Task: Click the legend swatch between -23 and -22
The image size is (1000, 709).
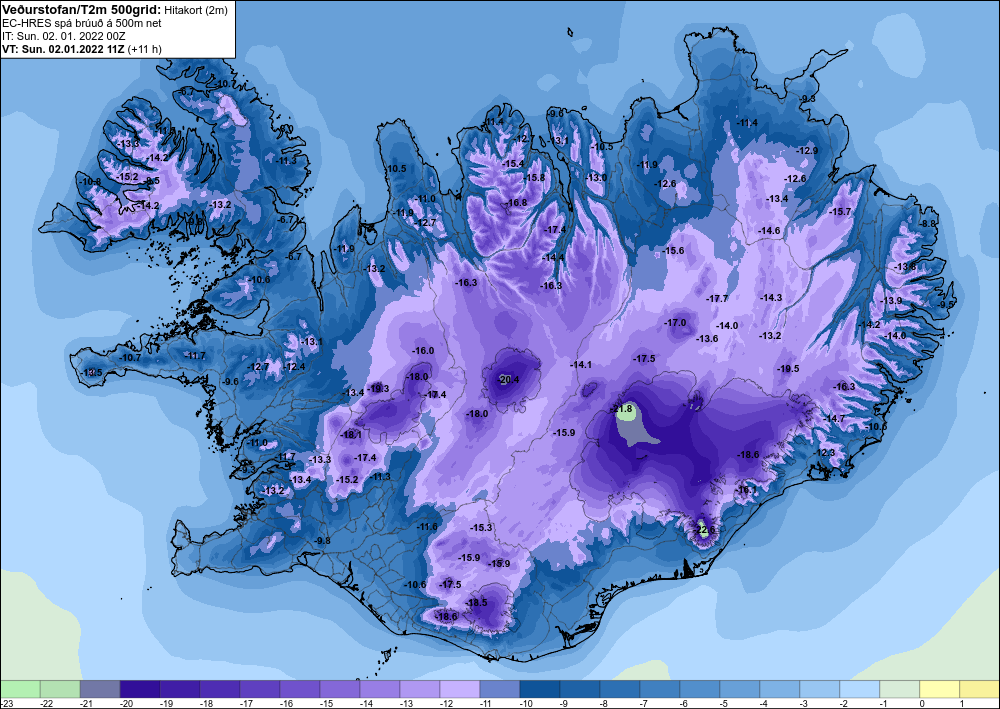Action: pyautogui.click(x=20, y=689)
